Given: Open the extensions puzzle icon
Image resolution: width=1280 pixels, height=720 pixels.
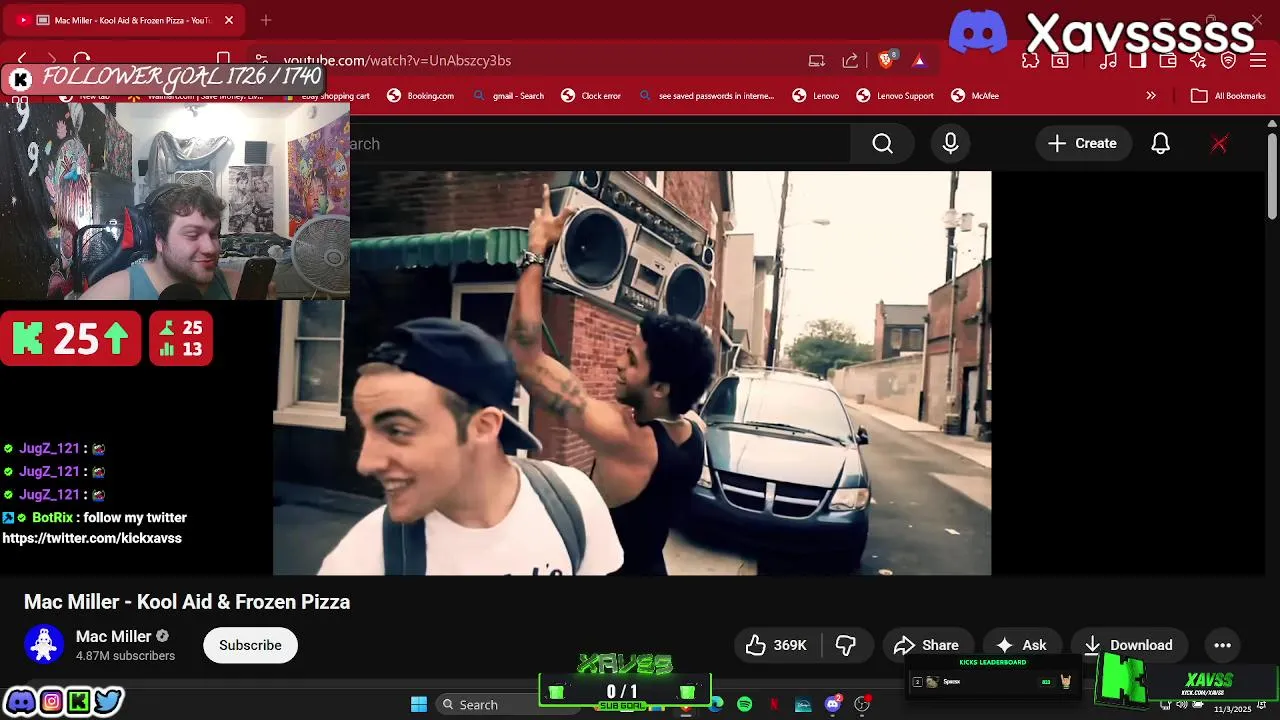Looking at the screenshot, I should (1031, 60).
